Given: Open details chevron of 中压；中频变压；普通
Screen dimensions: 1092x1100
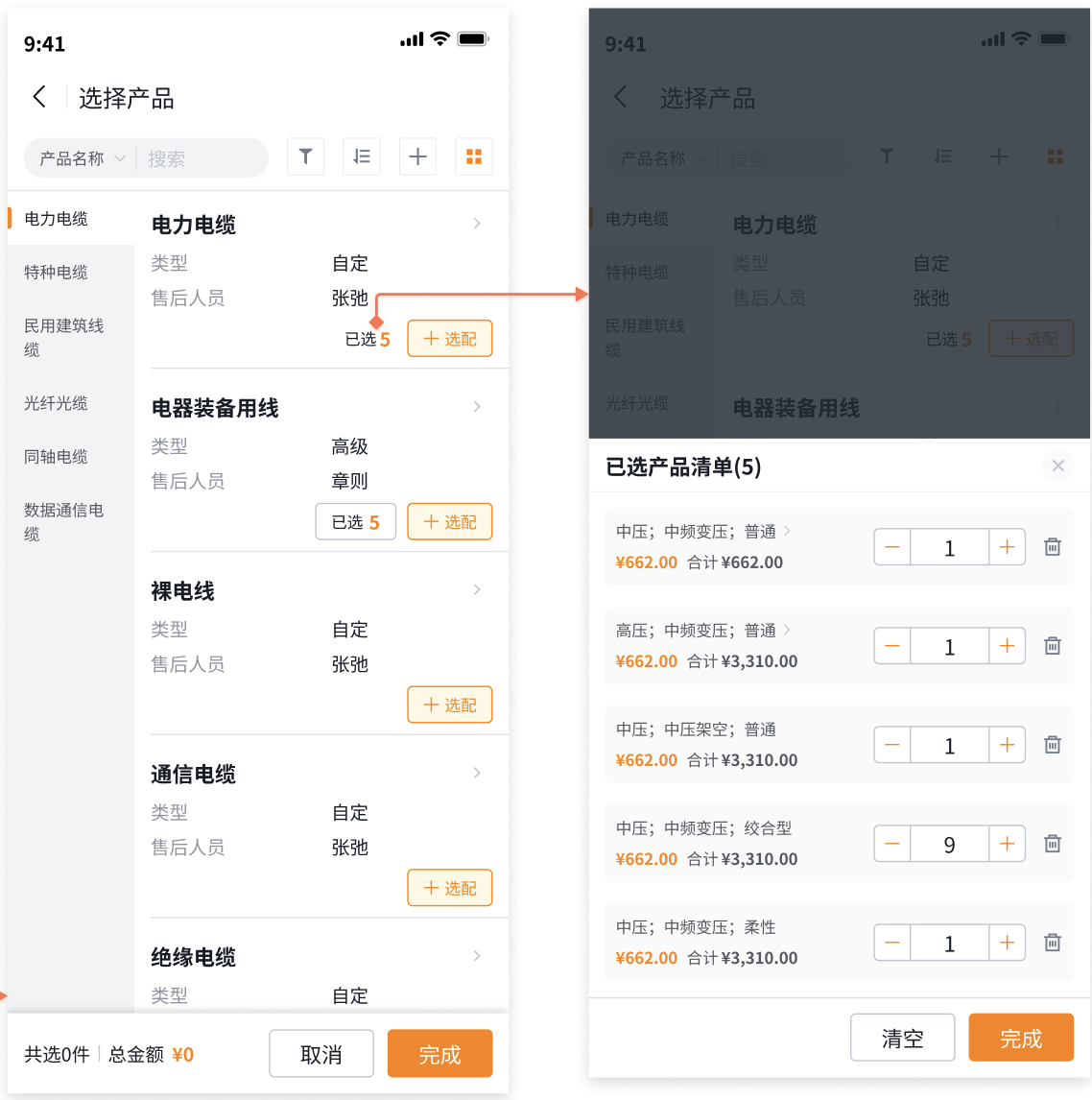Looking at the screenshot, I should [x=787, y=531].
